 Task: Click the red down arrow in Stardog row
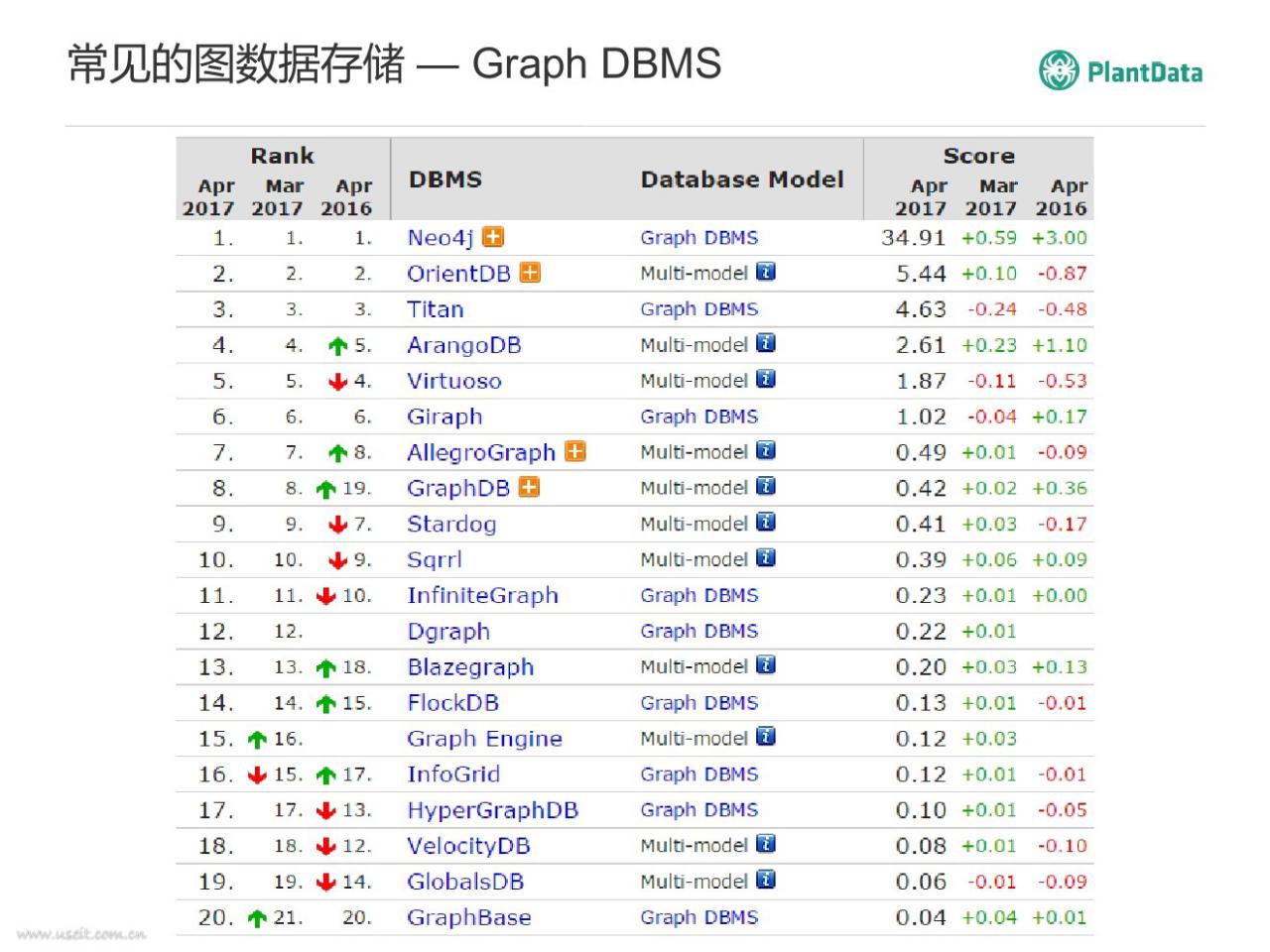click(338, 525)
